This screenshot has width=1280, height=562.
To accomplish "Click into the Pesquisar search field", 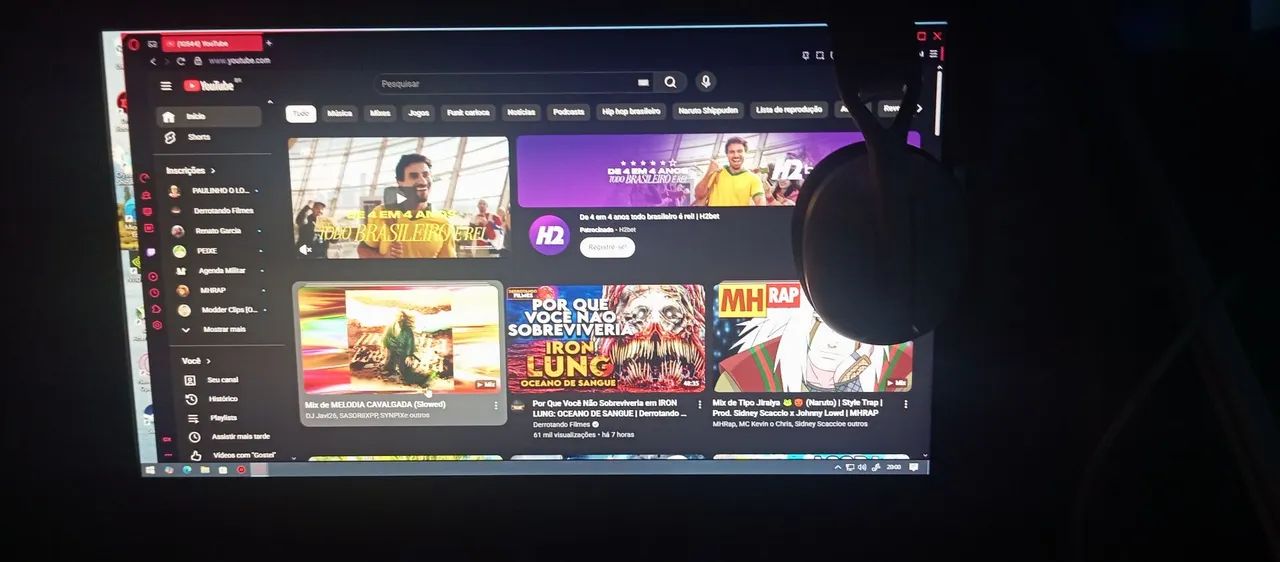I will (x=505, y=84).
